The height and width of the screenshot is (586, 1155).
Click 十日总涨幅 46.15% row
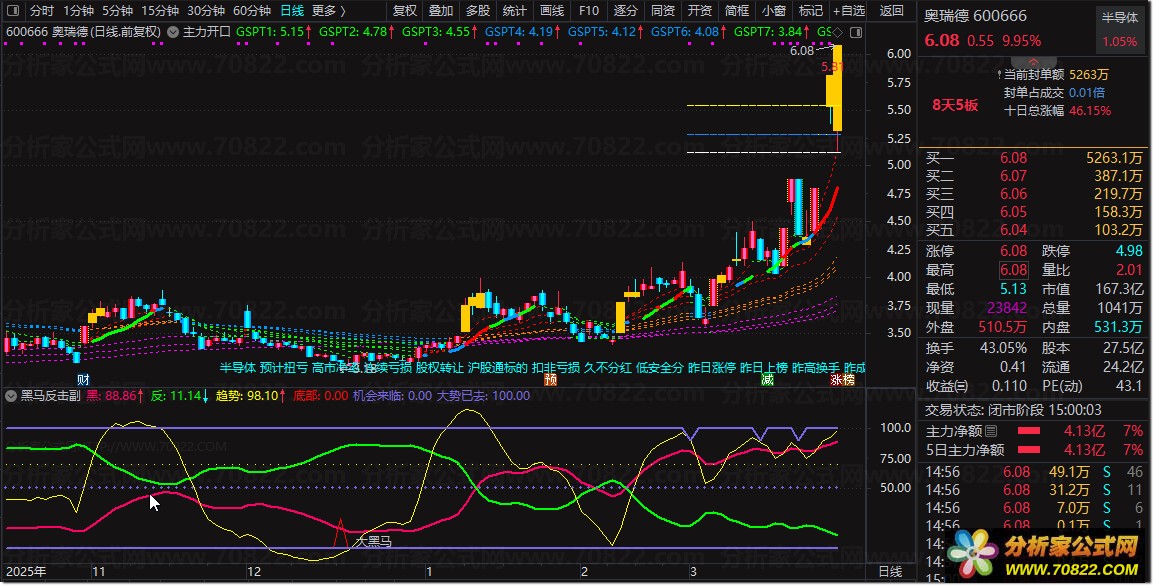(1058, 111)
